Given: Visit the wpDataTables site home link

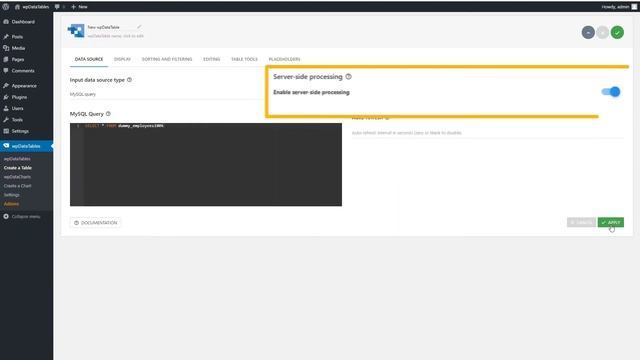Looking at the screenshot, I should click(32, 7).
